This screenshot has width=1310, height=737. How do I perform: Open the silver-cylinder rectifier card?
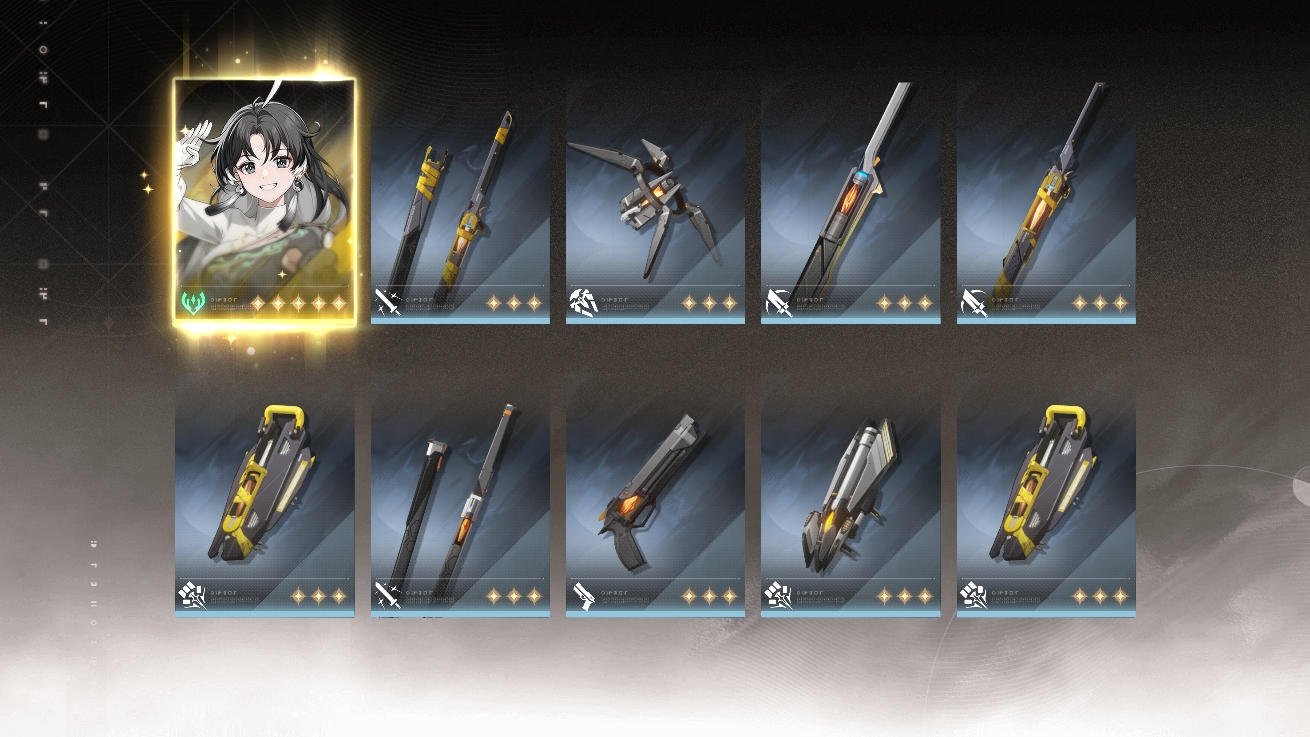click(850, 495)
